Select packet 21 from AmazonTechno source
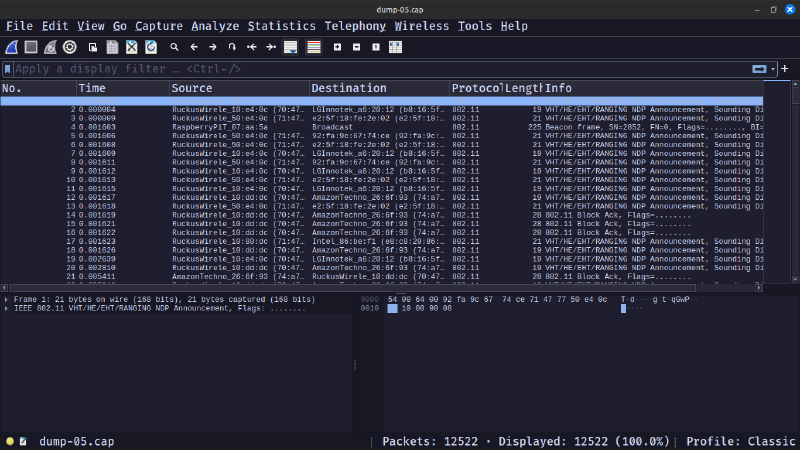Screen dimensions: 800x450 click(x=382, y=277)
